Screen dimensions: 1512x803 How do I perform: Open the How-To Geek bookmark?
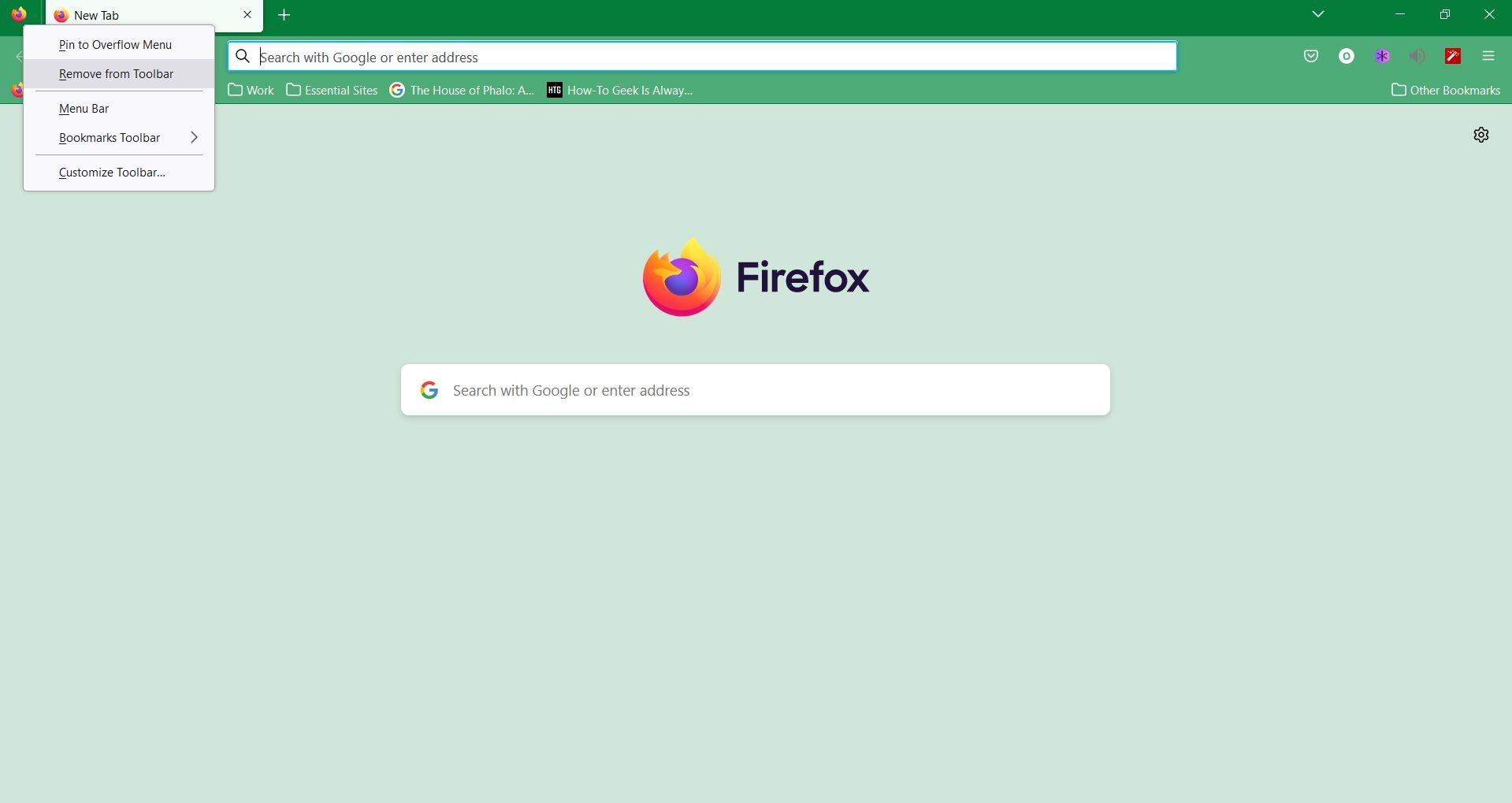click(x=619, y=90)
